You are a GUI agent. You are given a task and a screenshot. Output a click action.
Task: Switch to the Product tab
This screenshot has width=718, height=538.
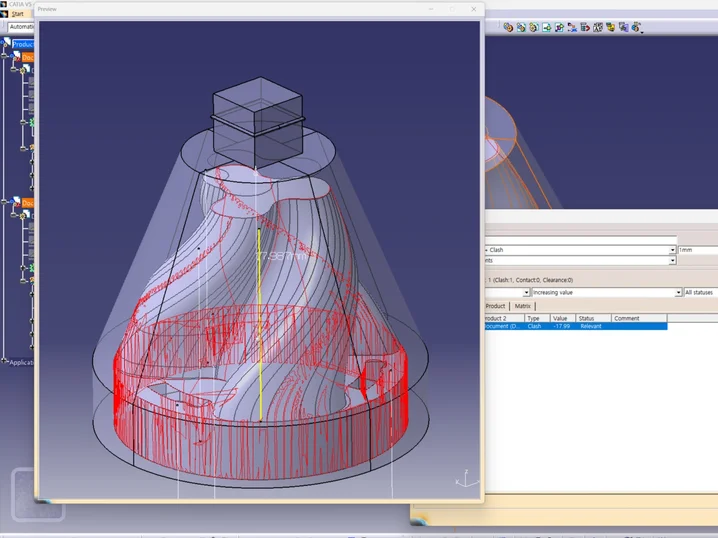[495, 306]
